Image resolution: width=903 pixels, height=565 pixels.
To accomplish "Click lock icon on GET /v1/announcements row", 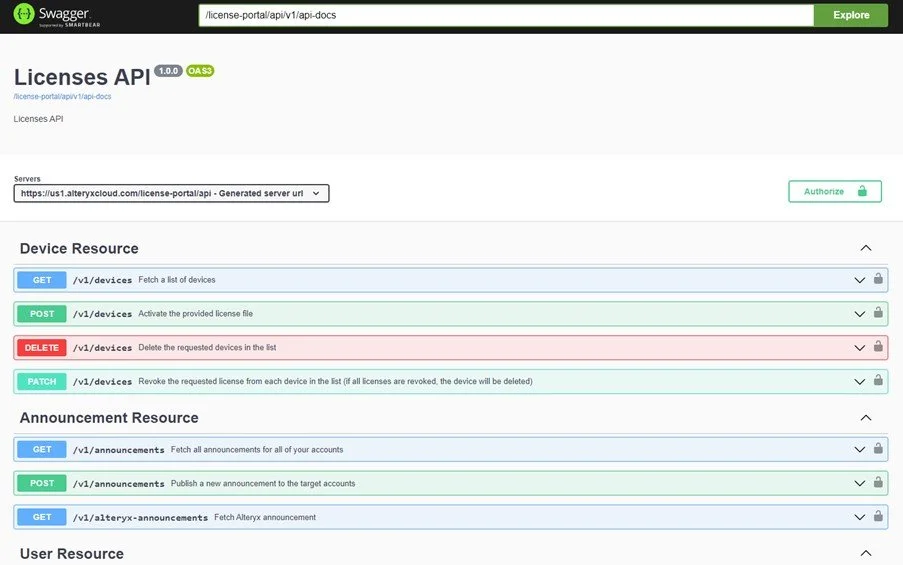I will (878, 448).
